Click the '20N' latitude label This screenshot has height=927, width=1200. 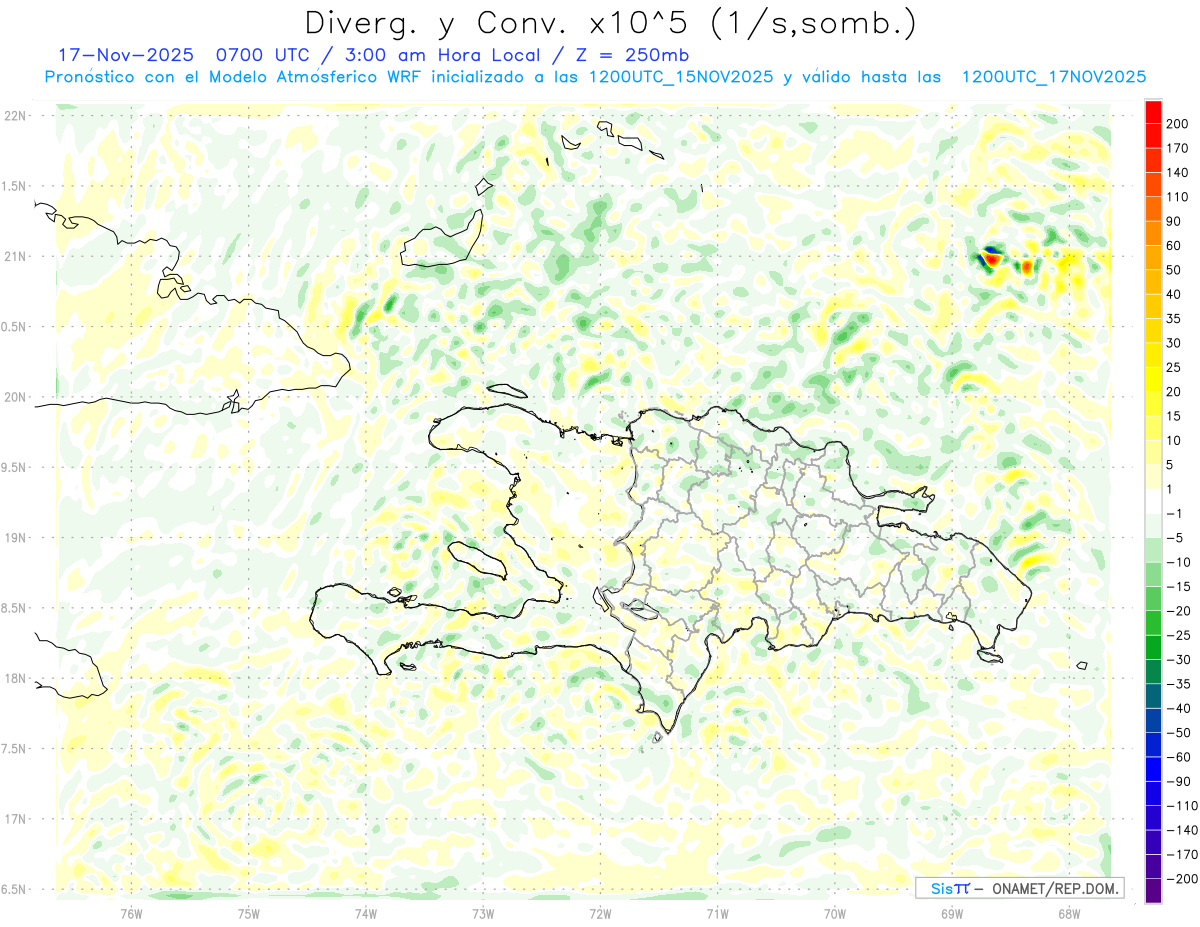coord(15,397)
